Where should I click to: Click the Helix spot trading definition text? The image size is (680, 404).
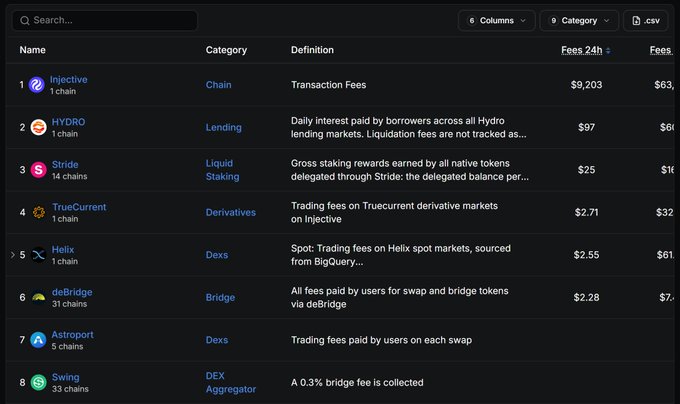401,254
